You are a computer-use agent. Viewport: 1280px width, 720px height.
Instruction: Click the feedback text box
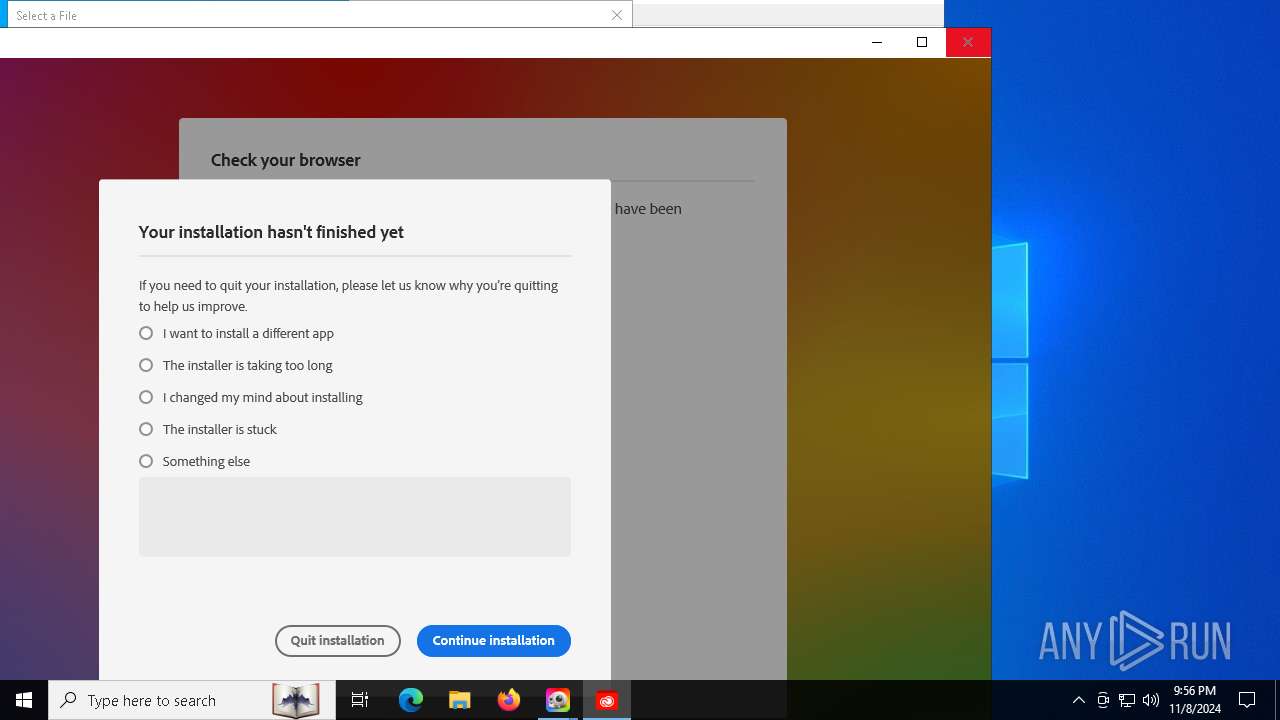tap(355, 516)
